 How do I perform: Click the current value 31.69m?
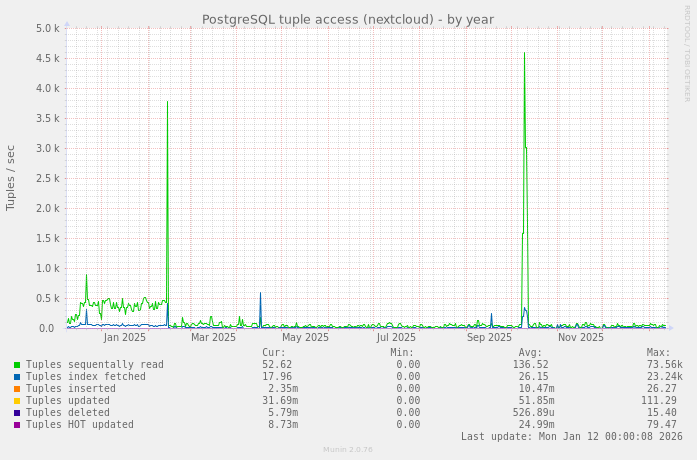[280, 400]
